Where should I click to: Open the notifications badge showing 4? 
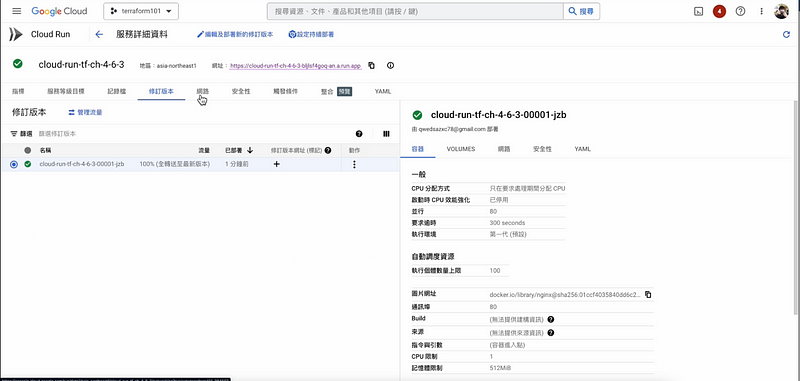(719, 11)
